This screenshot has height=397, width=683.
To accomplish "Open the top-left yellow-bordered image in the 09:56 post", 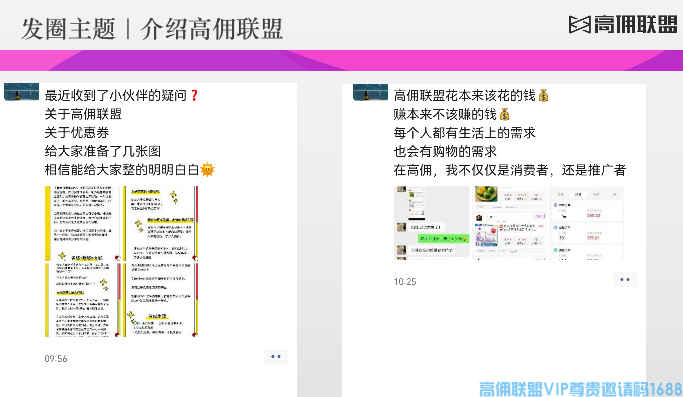I will tap(82, 224).
